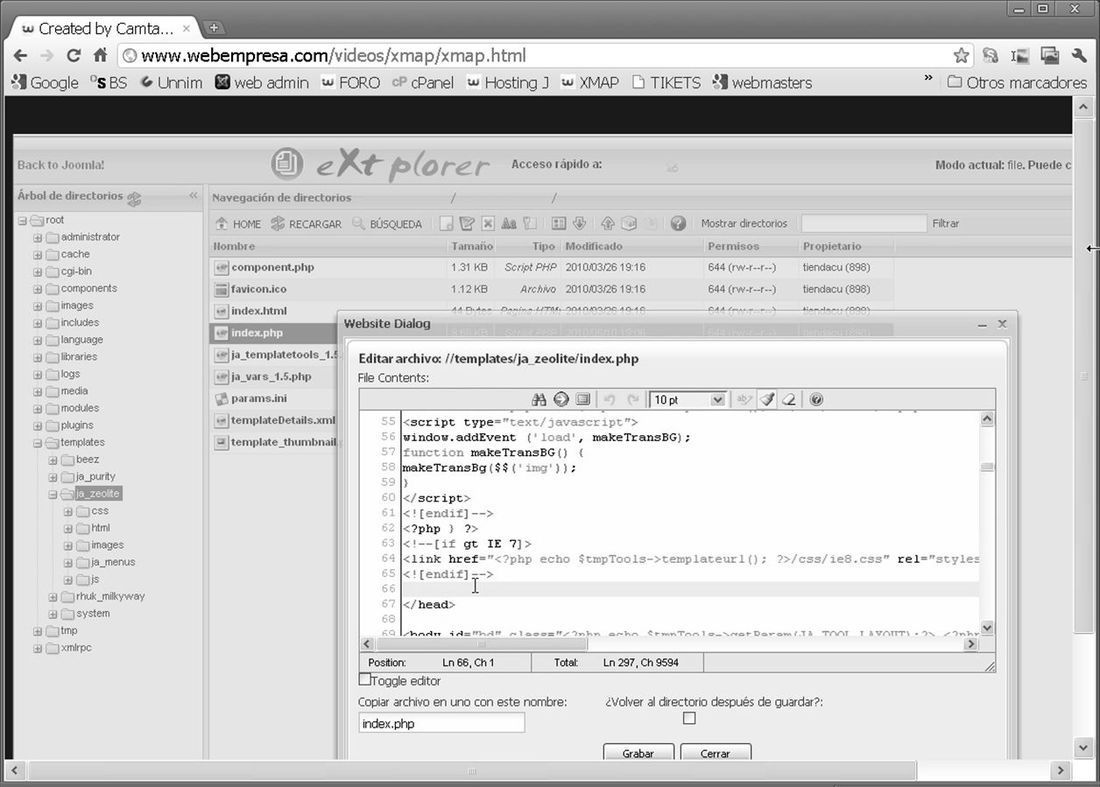Click the browser back arrow
The image size is (1100, 787).
point(20,55)
